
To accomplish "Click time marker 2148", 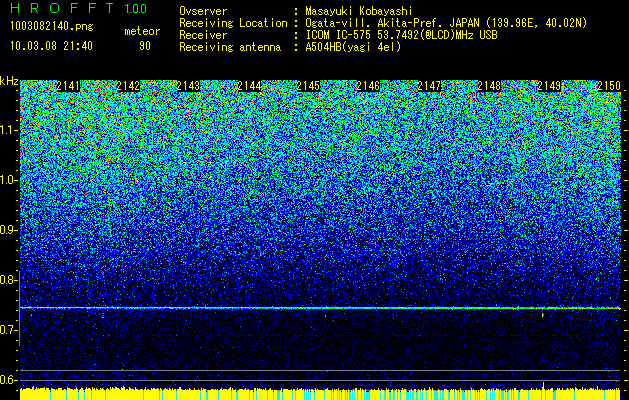I will click(x=489, y=86).
